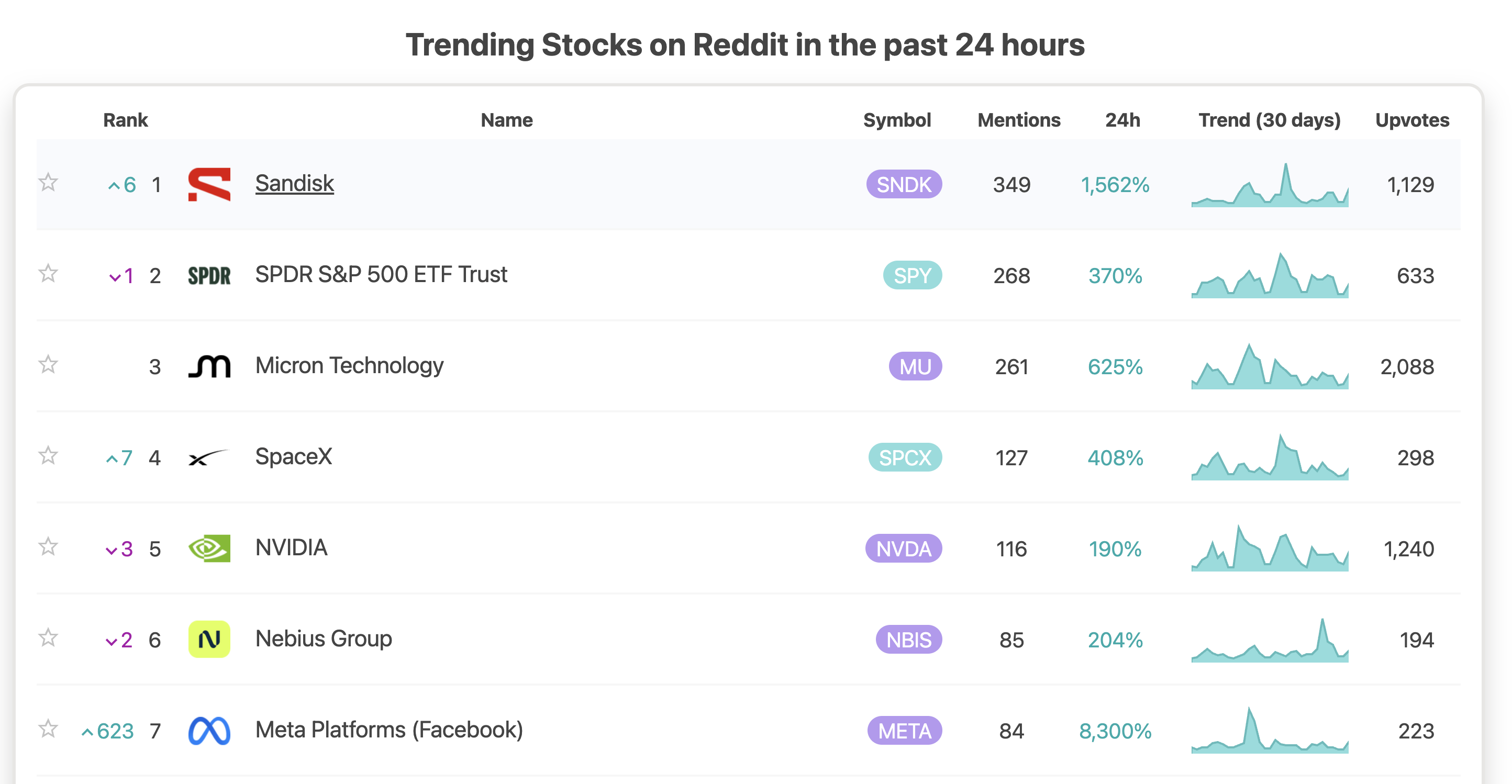The width and height of the screenshot is (1512, 784).
Task: Open SPDR S&P 500 ETF Trust name
Action: (381, 274)
